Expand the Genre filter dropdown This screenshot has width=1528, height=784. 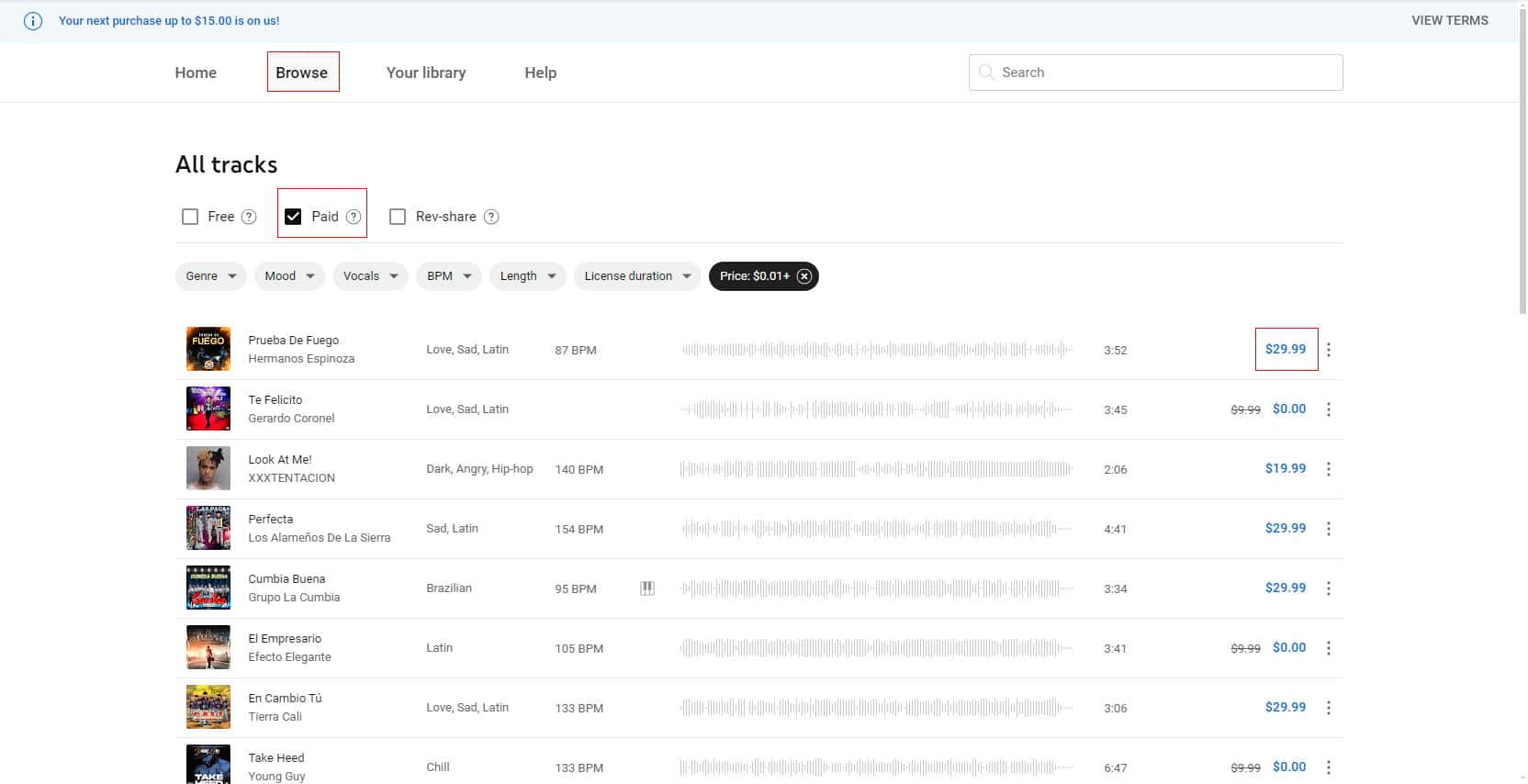[210, 276]
